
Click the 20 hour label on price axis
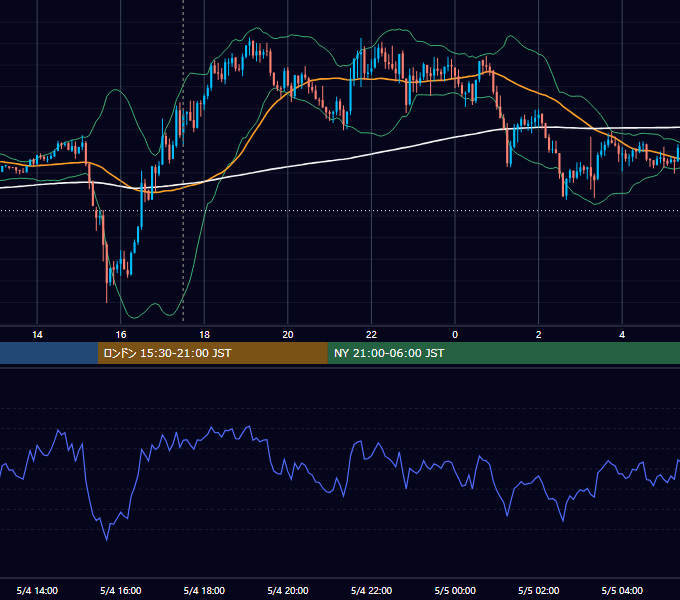tap(288, 335)
